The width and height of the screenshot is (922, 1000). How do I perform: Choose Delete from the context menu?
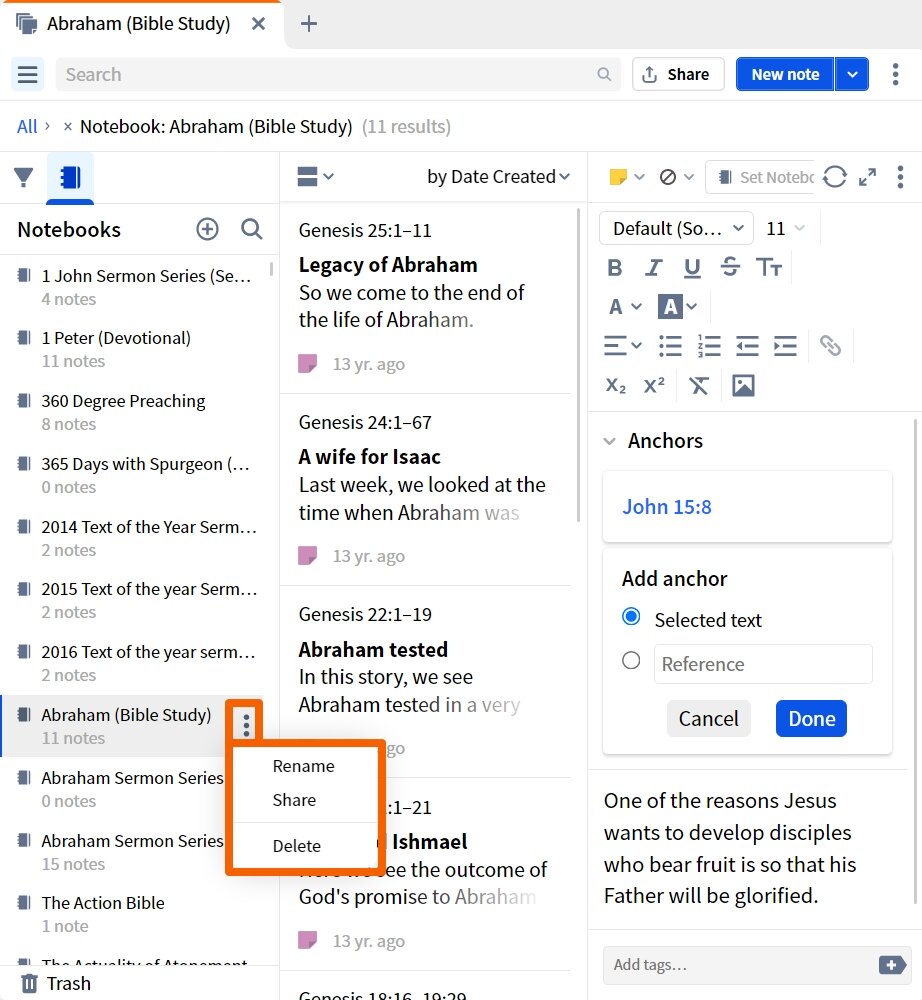(x=296, y=846)
